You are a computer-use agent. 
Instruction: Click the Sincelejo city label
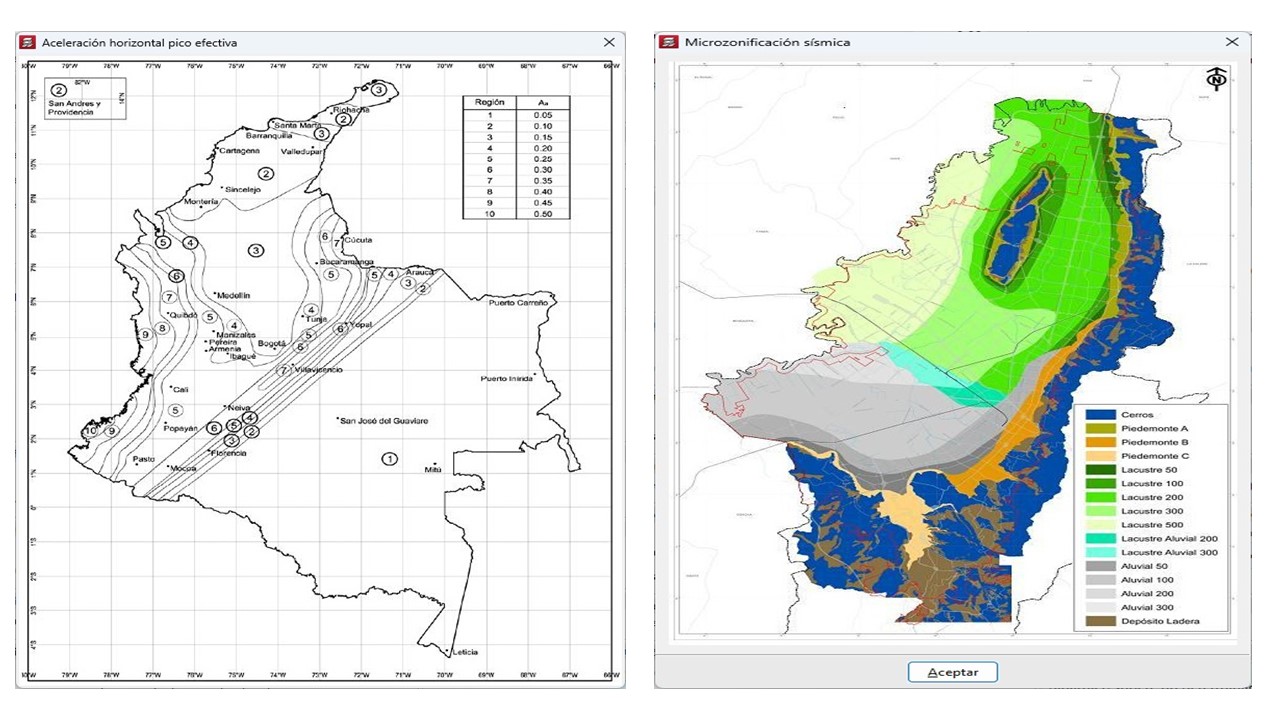tap(242, 189)
